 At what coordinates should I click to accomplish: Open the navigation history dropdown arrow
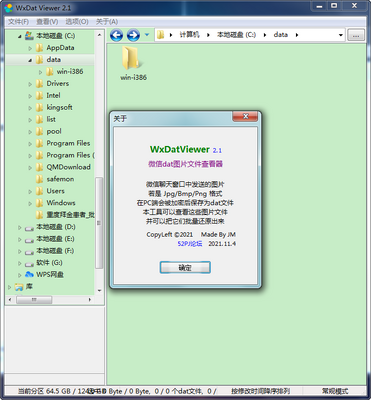click(x=147, y=35)
